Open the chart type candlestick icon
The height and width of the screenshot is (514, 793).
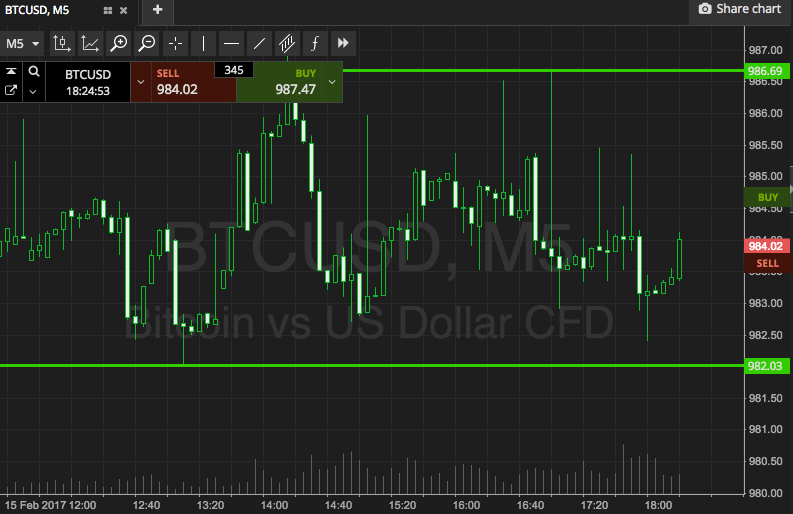(62, 43)
